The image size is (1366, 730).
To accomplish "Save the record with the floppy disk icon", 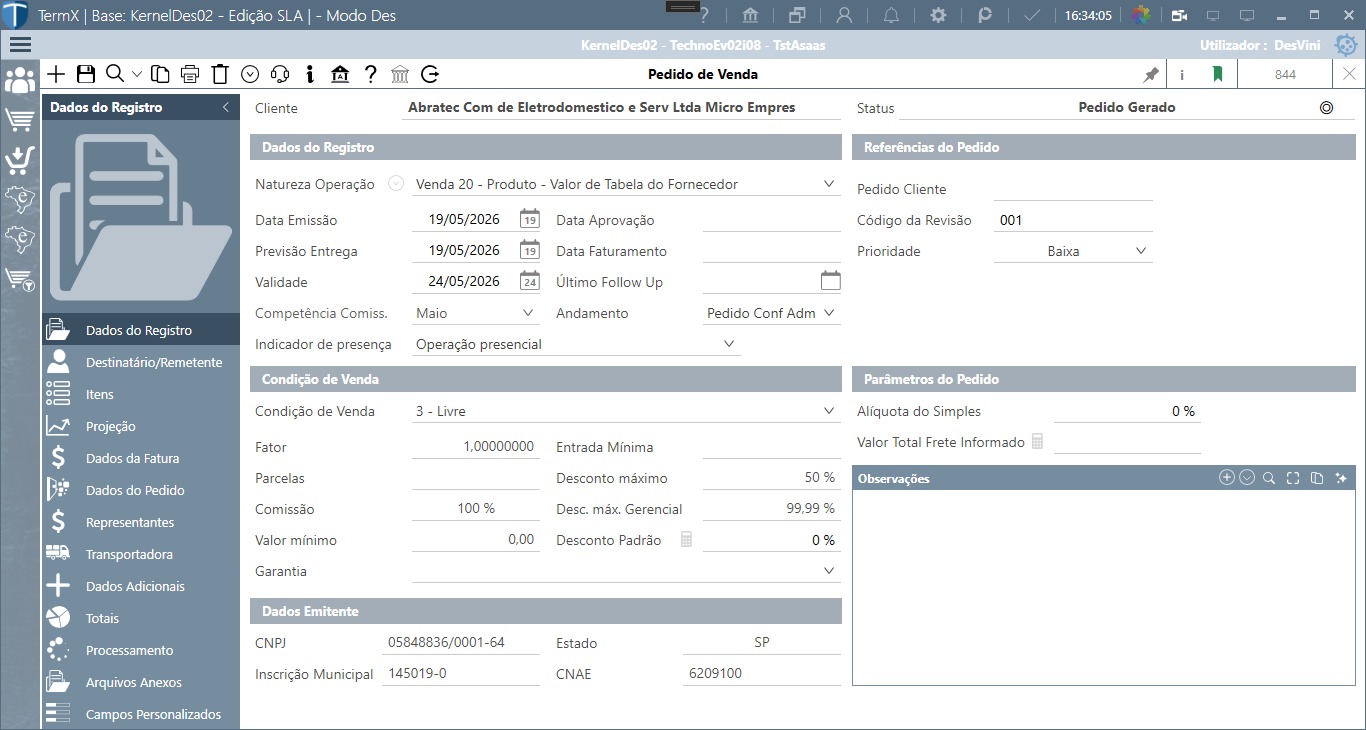I will (x=86, y=74).
